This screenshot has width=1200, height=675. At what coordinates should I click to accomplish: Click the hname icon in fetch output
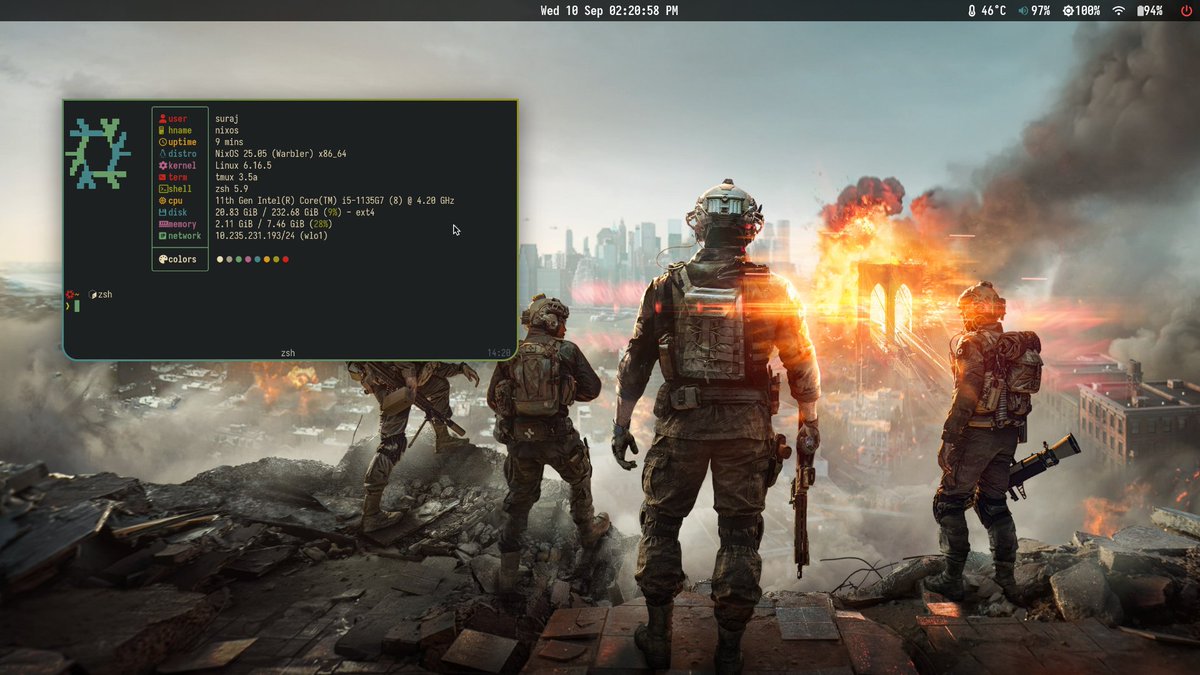[x=162, y=131]
